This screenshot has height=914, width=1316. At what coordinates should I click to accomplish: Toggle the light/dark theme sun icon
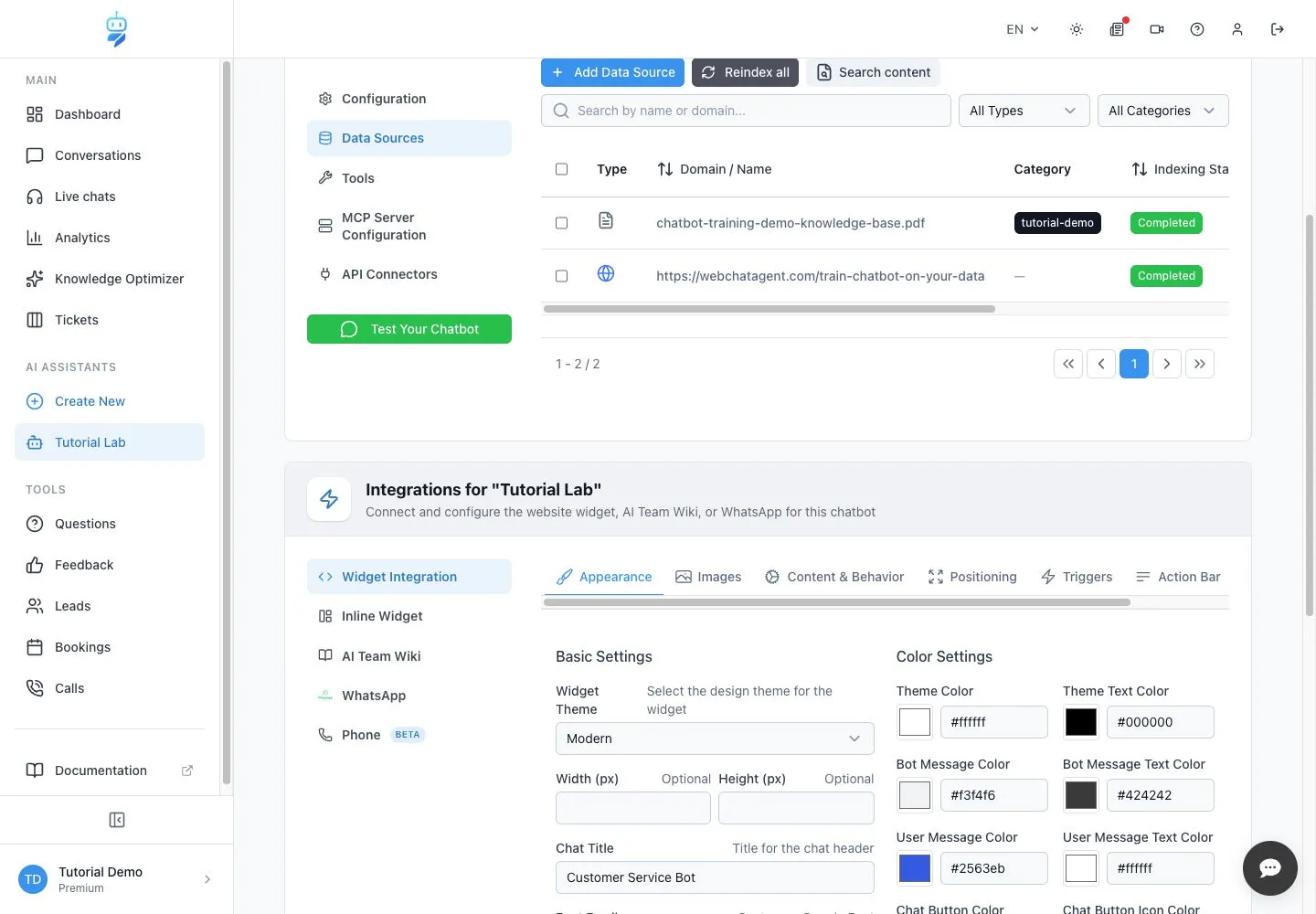point(1077,29)
